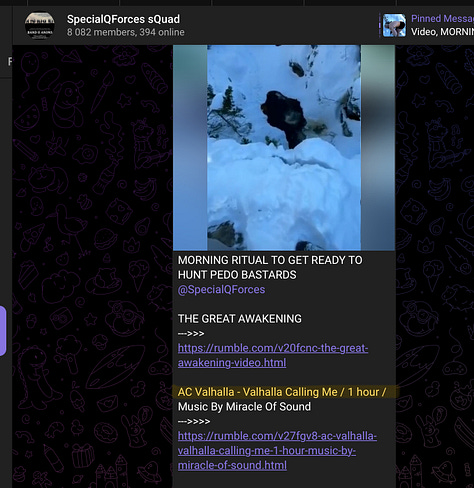Click 'Music By Miracle Of Sound' text

244,407
